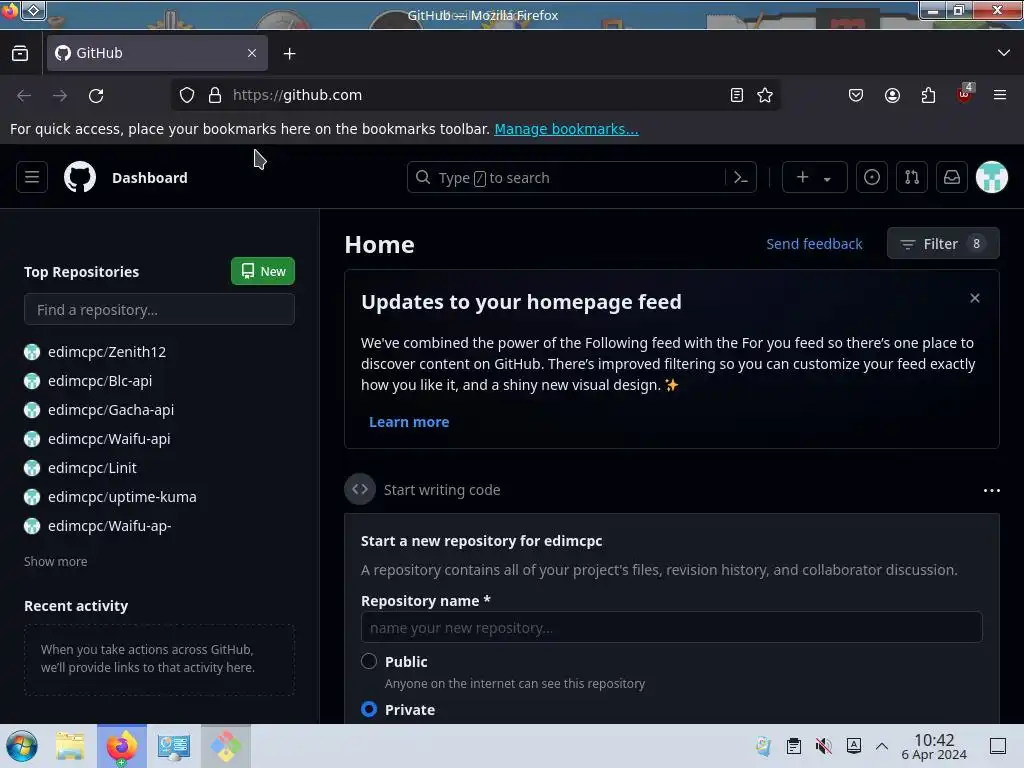Open the GitHub hamburger navigation menu
Screen dimensions: 1024x768
click(x=32, y=177)
